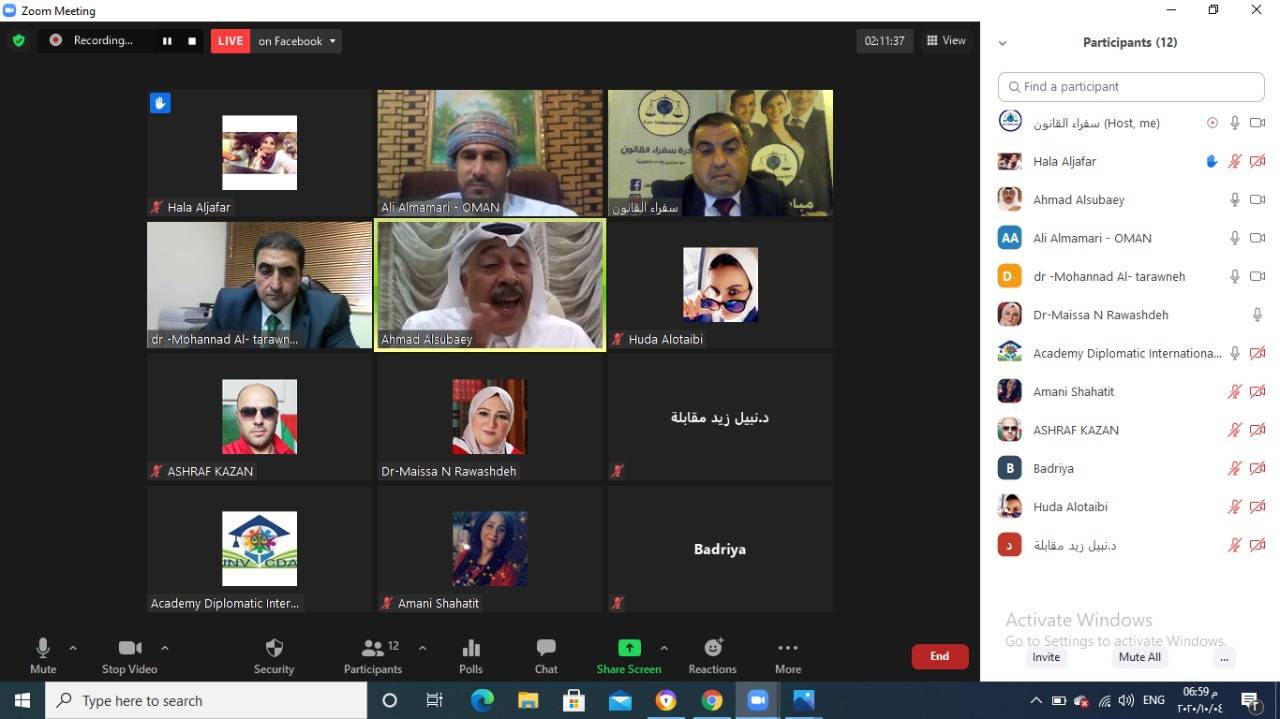The height and width of the screenshot is (719, 1280).
Task: Click the green Share Screen icon
Action: pos(629,648)
